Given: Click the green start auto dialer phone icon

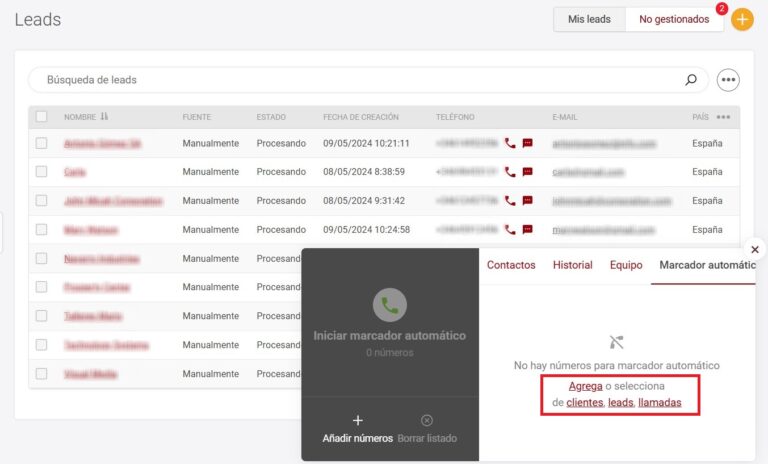Looking at the screenshot, I should point(389,304).
